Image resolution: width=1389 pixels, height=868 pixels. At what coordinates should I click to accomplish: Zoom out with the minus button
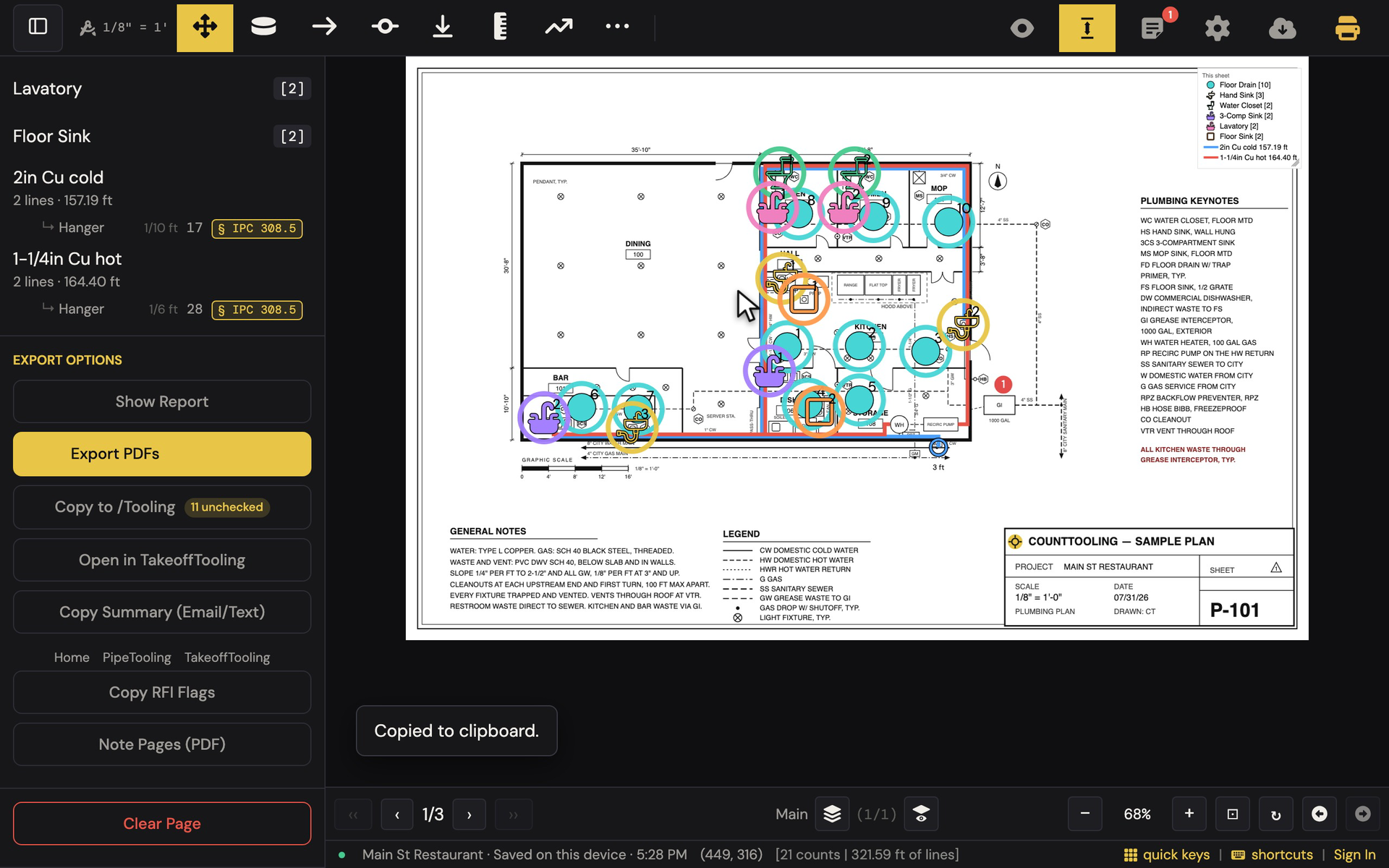click(x=1085, y=814)
